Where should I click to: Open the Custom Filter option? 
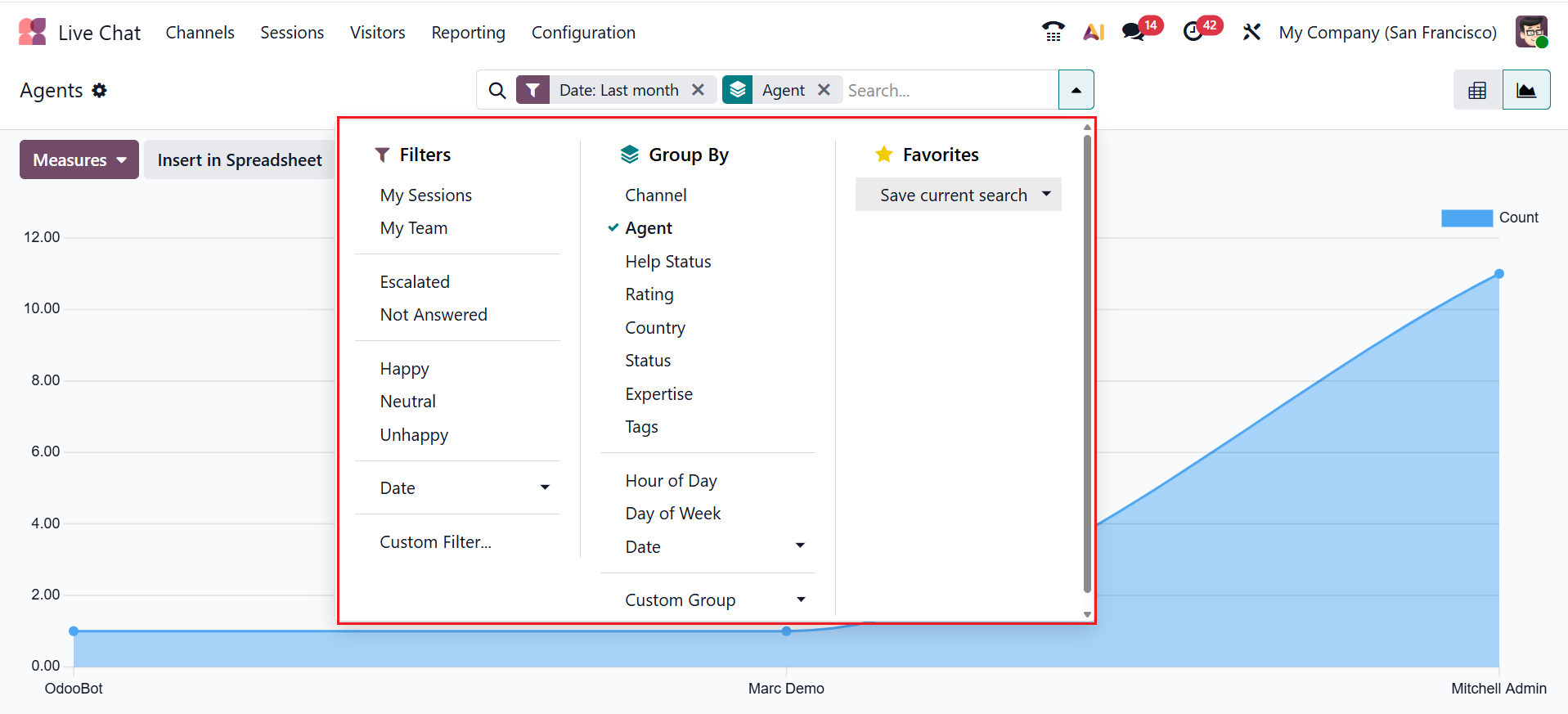435,542
